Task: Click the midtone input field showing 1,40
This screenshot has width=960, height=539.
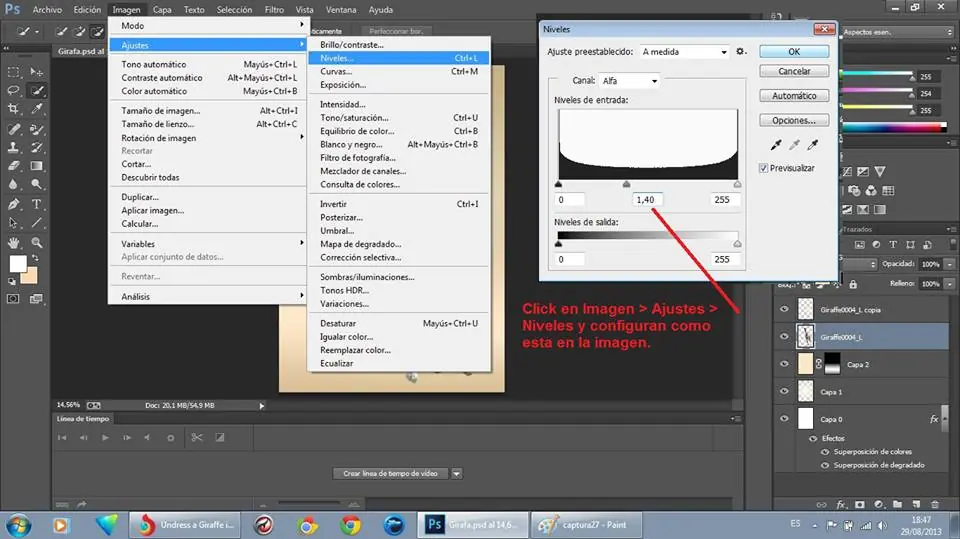Action: [647, 200]
